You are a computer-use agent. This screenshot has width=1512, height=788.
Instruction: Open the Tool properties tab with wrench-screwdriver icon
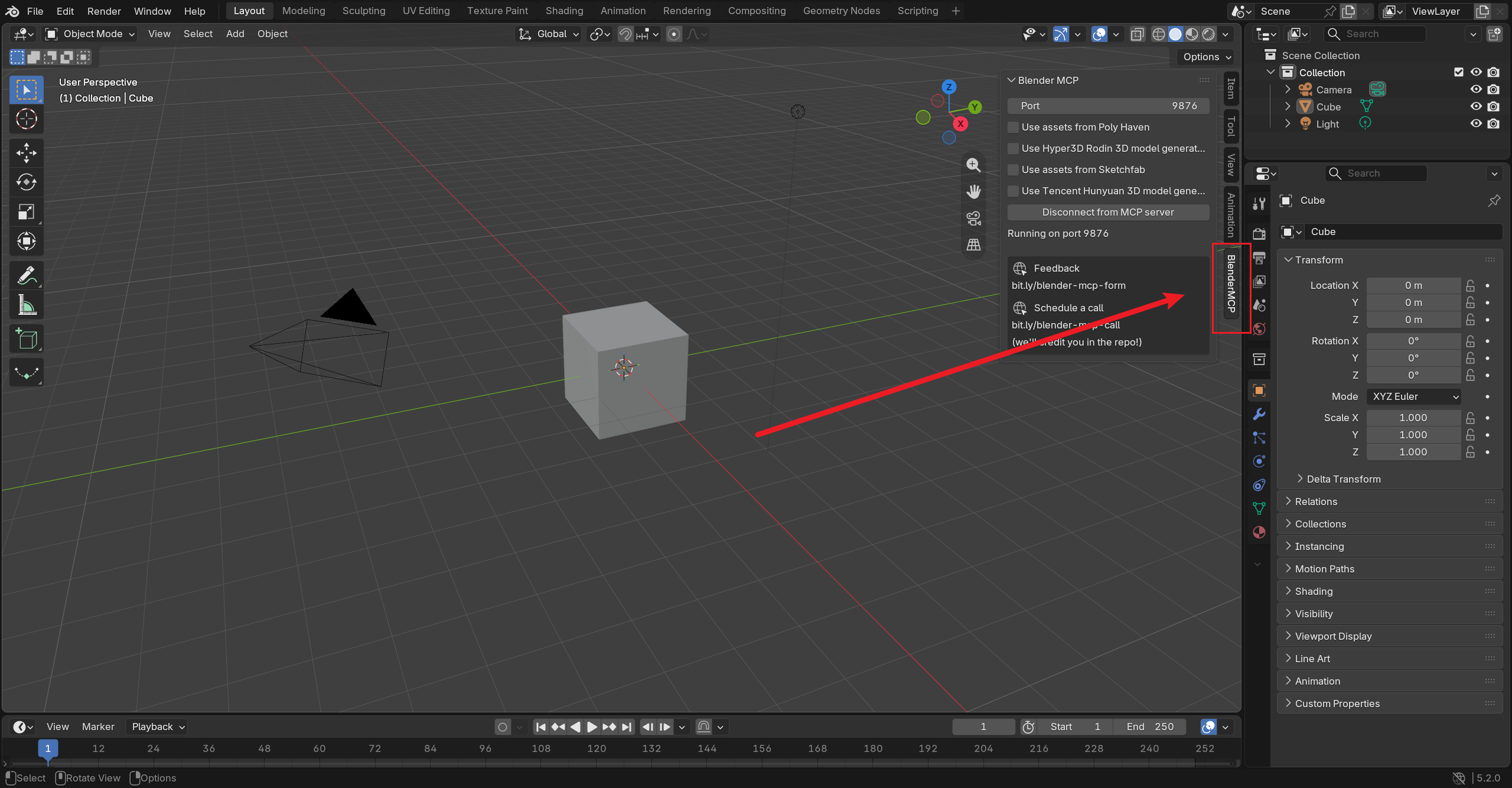point(1259,204)
